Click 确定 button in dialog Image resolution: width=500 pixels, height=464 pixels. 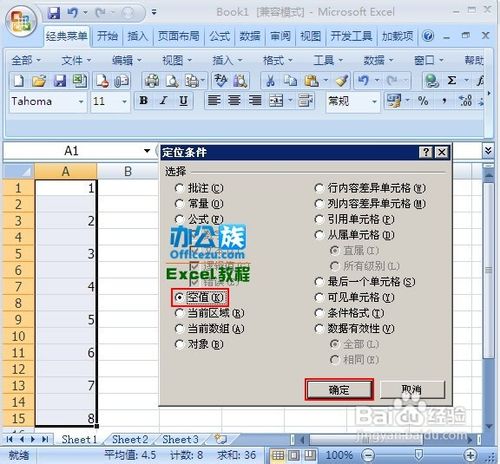[339, 389]
